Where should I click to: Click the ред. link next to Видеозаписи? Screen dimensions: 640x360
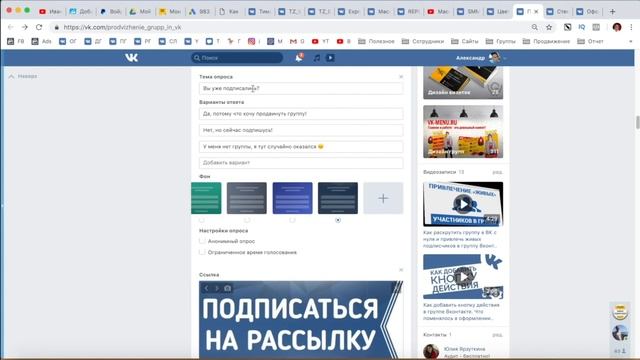(x=497, y=172)
